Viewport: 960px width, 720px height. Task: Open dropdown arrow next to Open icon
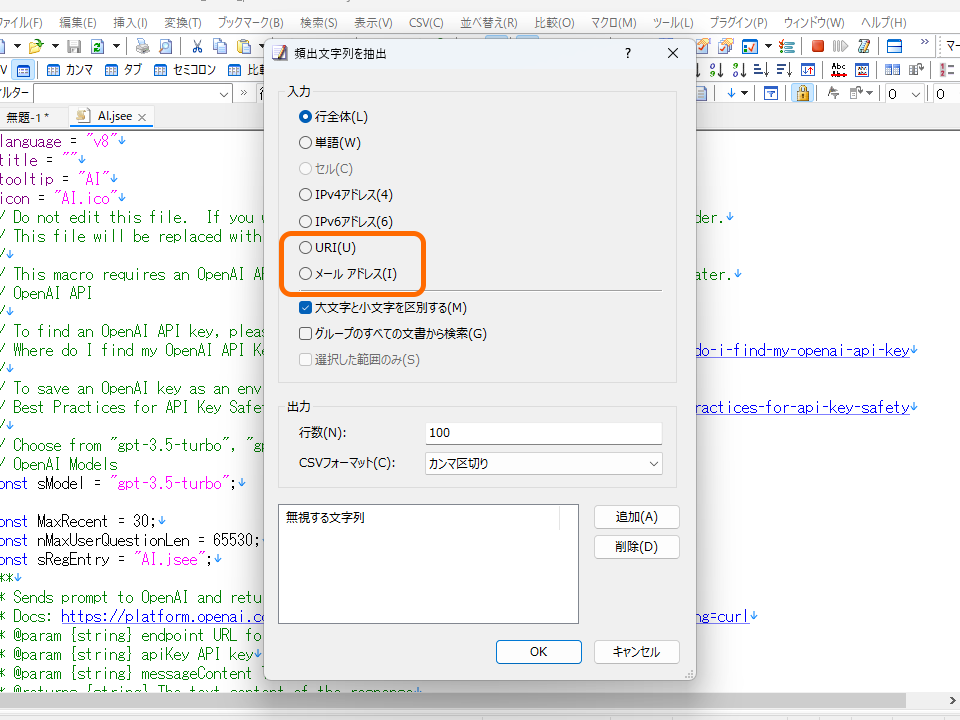(55, 46)
